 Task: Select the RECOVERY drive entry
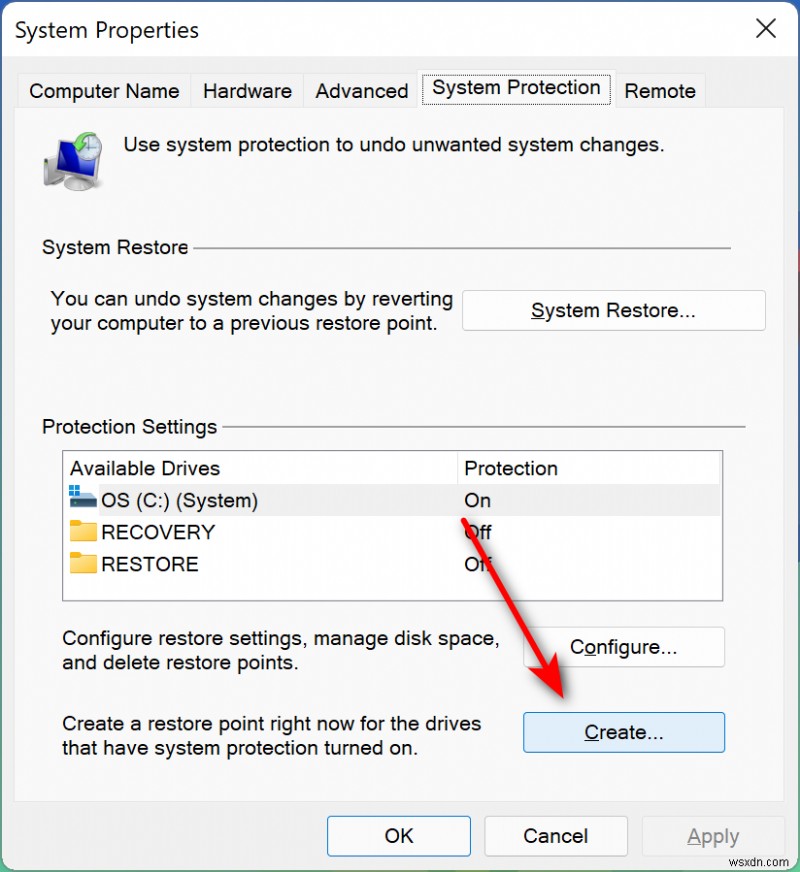pos(250,532)
